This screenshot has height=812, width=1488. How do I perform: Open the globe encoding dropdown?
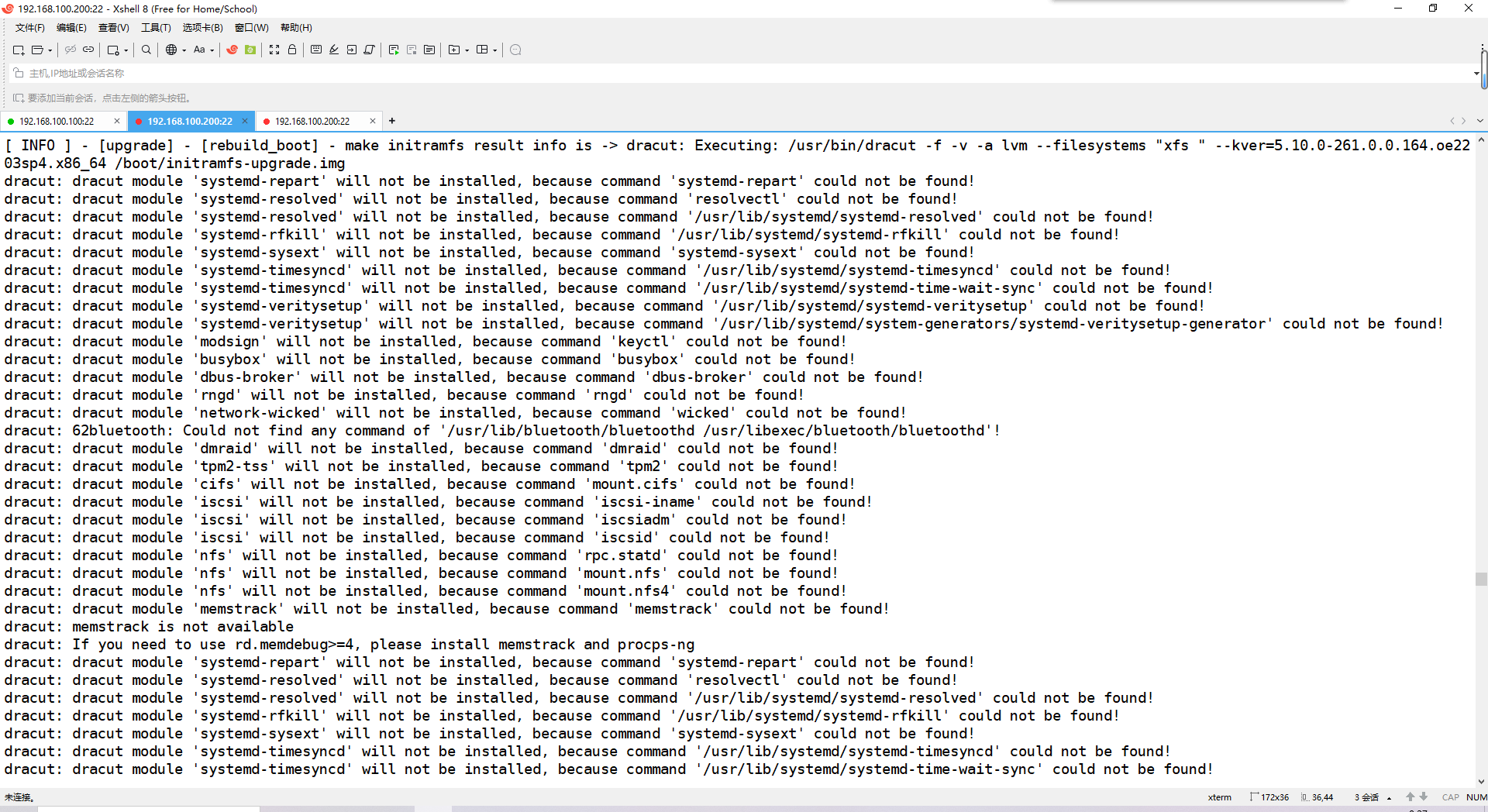coord(171,50)
